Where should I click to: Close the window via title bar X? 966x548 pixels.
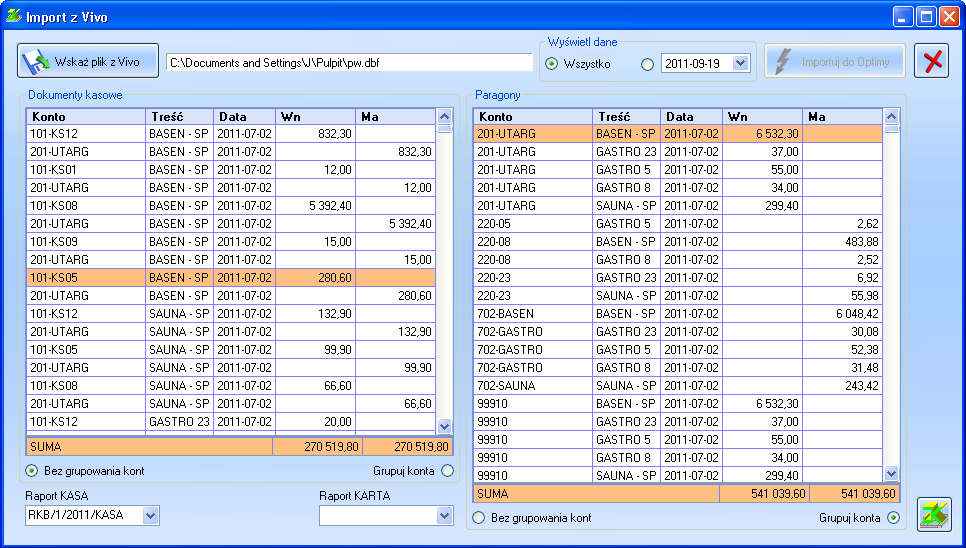(948, 17)
